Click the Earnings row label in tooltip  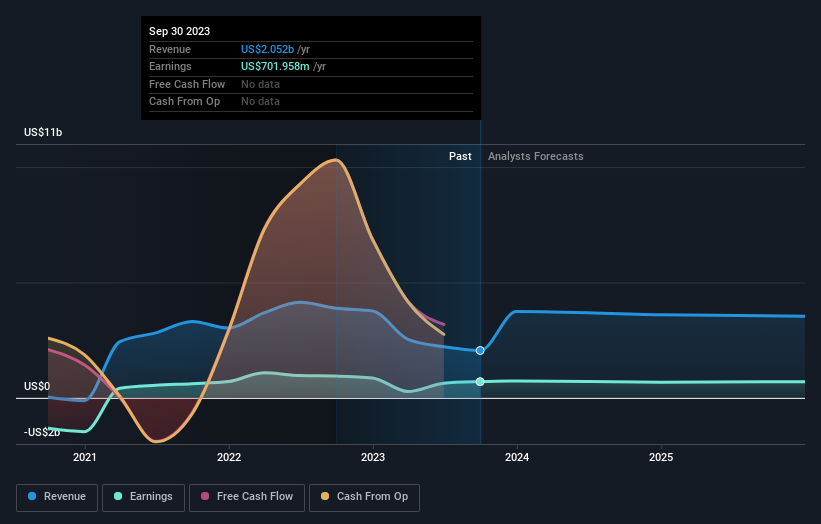[x=170, y=66]
